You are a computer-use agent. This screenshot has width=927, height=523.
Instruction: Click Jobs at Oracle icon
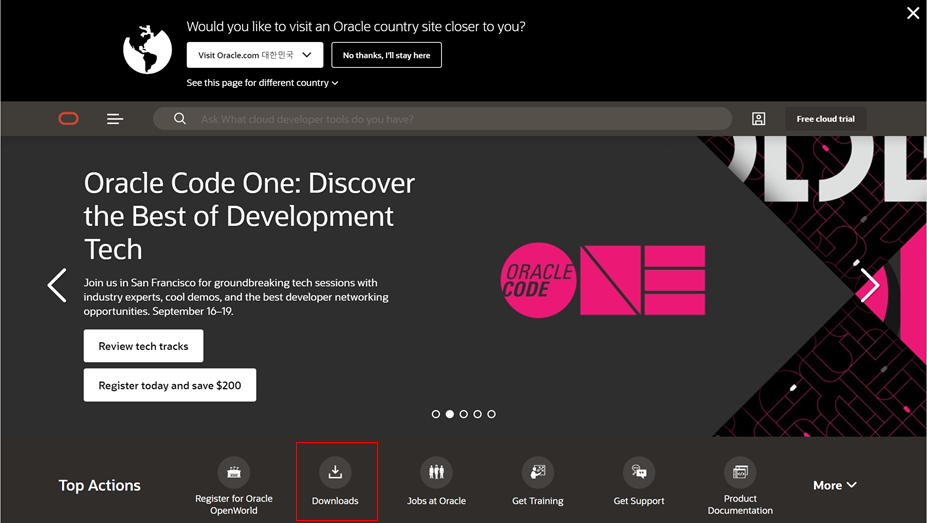436,472
